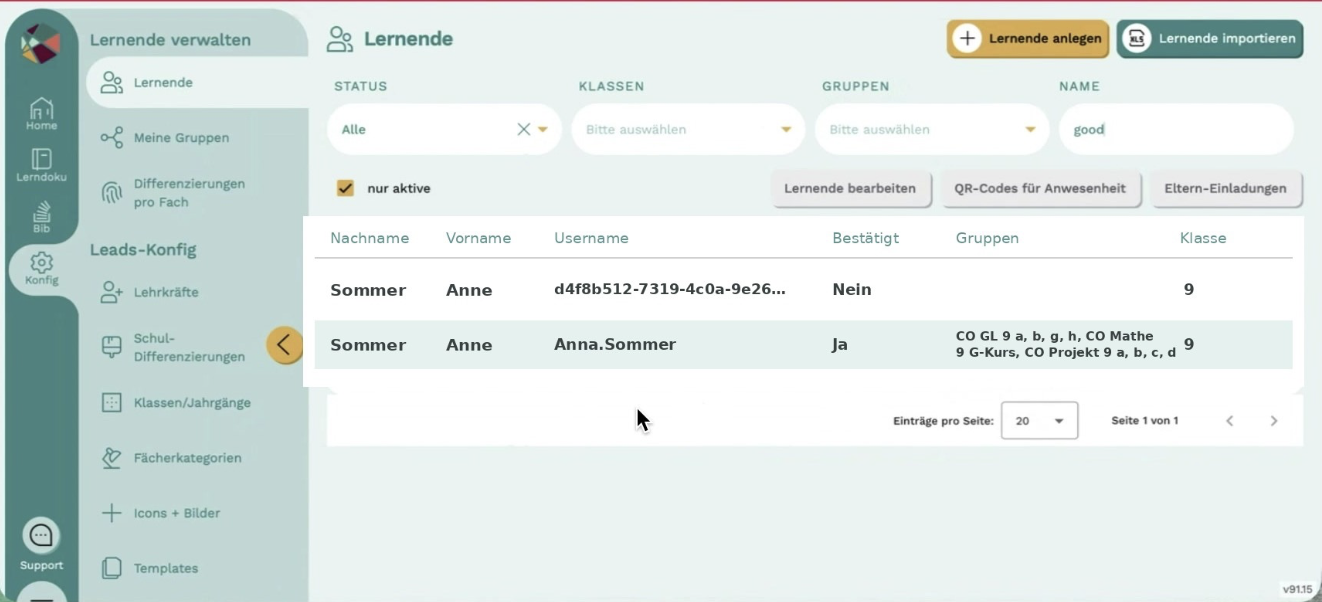Click the fingerprint icon for Differenzierungen pro Fach

tap(112, 193)
